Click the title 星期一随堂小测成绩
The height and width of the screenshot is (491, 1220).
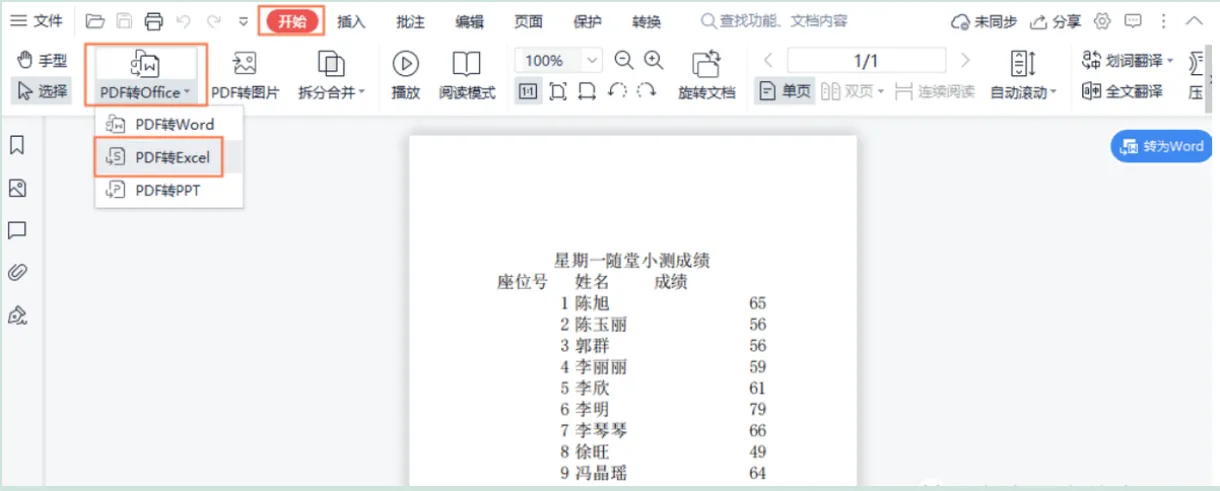point(632,260)
